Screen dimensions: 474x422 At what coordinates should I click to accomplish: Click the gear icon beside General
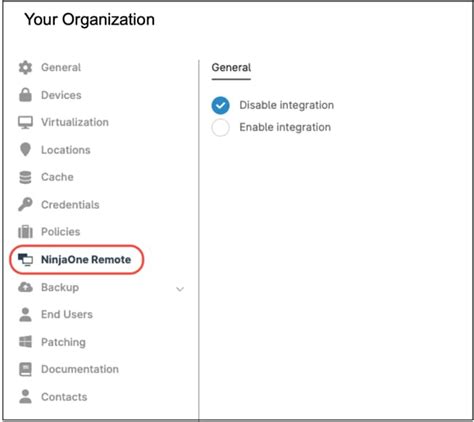[x=25, y=68]
